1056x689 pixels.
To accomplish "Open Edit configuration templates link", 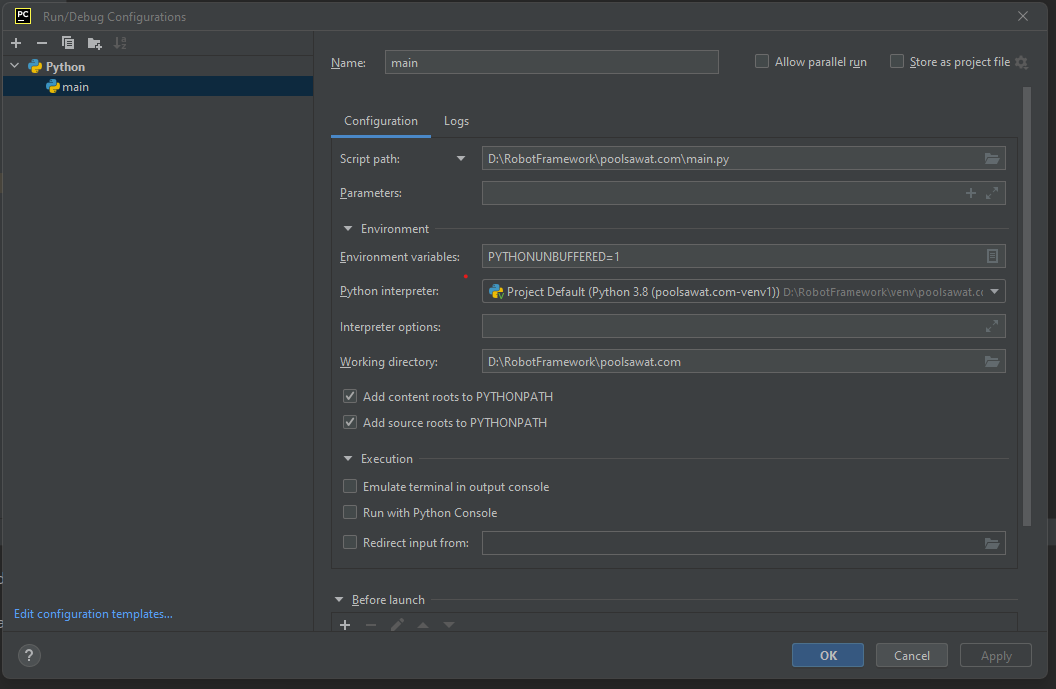I will tap(93, 614).
